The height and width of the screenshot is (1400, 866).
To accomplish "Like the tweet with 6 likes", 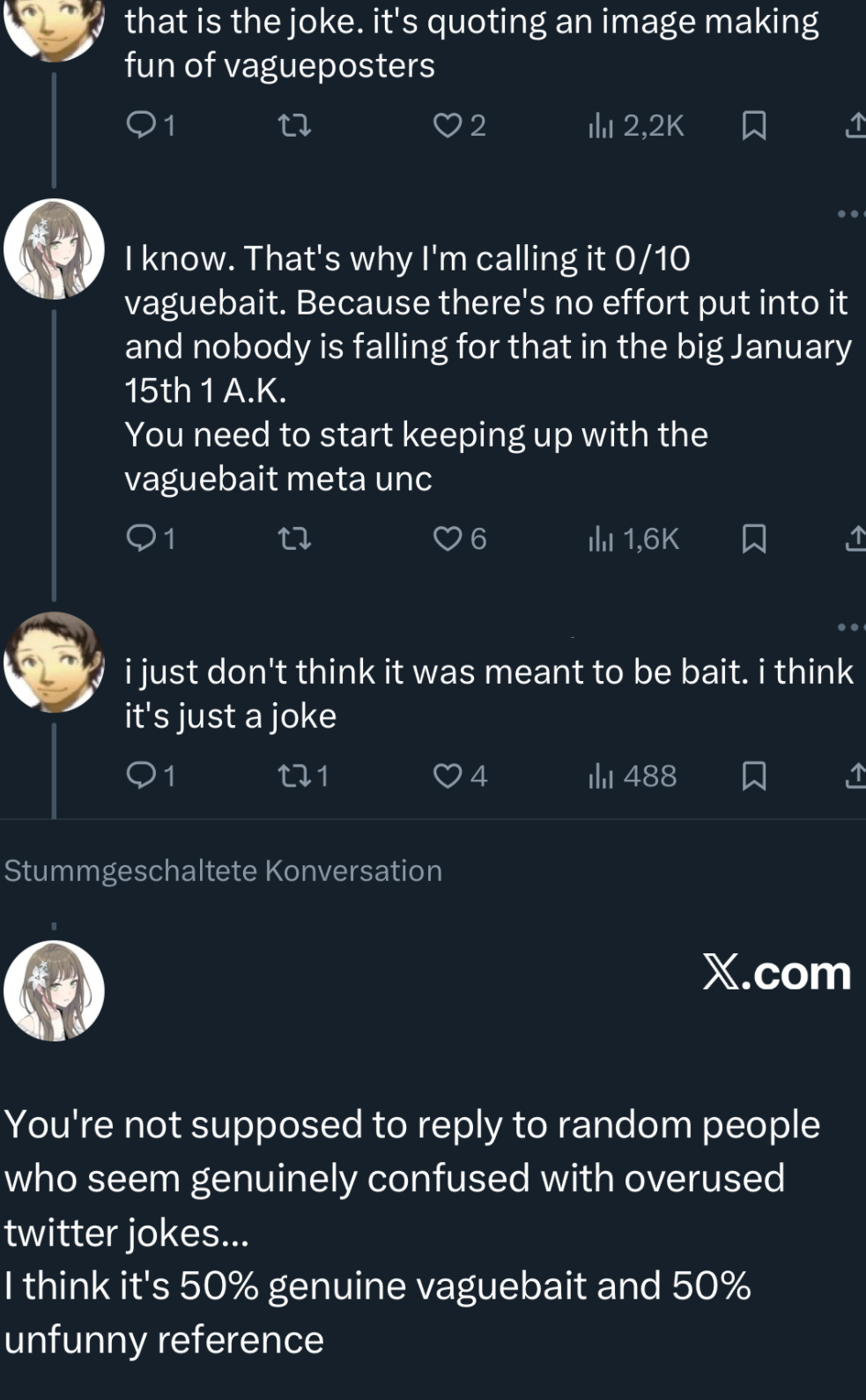I will (448, 537).
